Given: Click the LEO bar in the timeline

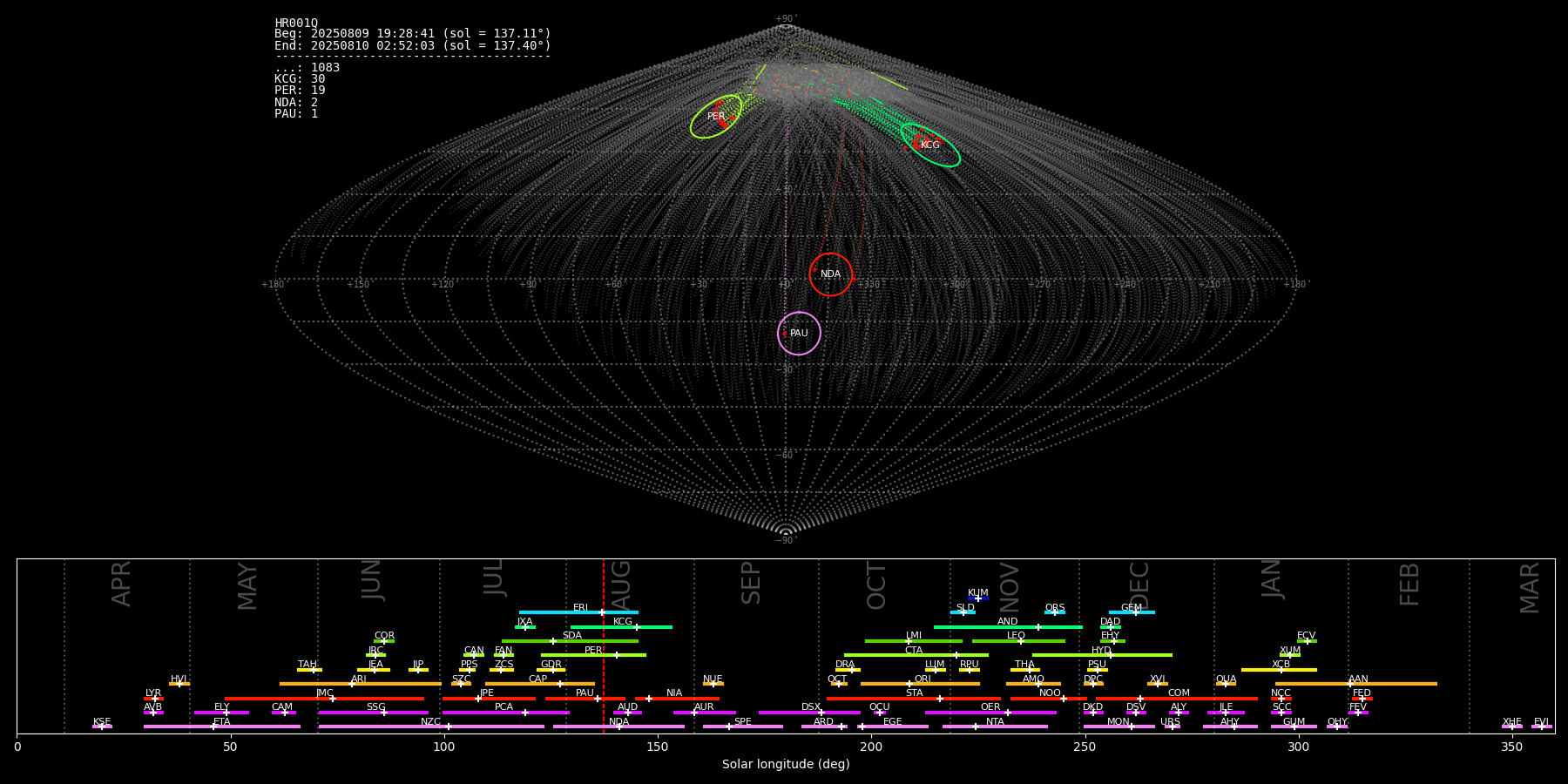Looking at the screenshot, I should (x=1018, y=641).
